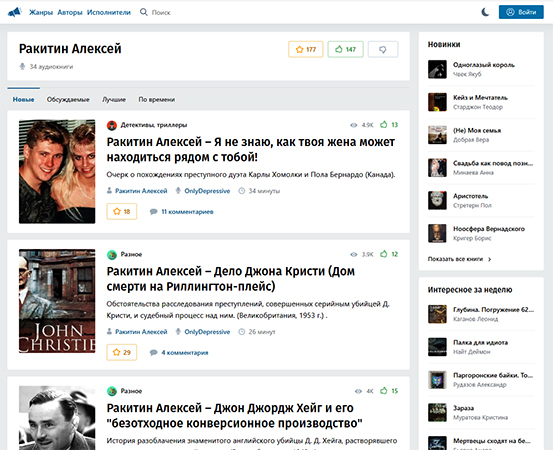Screen dimensions: 553x450
Task: Open Паргоронские байки book
Action: [x=493, y=375]
